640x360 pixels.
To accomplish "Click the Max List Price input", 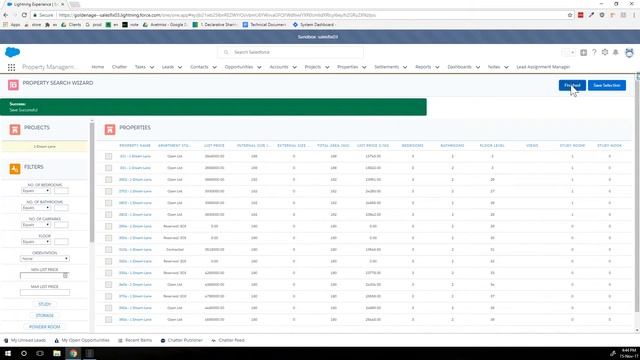I will pos(44,293).
